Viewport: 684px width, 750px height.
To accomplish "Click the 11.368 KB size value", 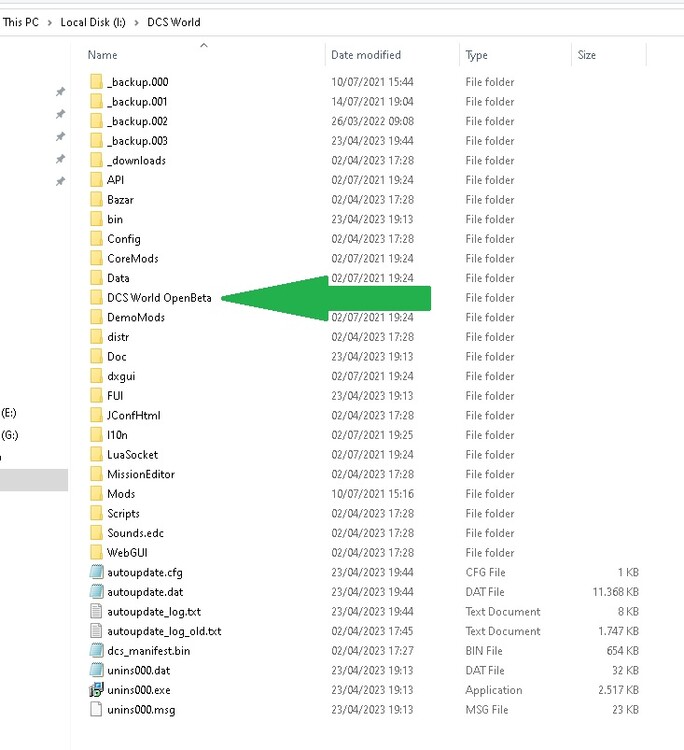I will (x=616, y=592).
